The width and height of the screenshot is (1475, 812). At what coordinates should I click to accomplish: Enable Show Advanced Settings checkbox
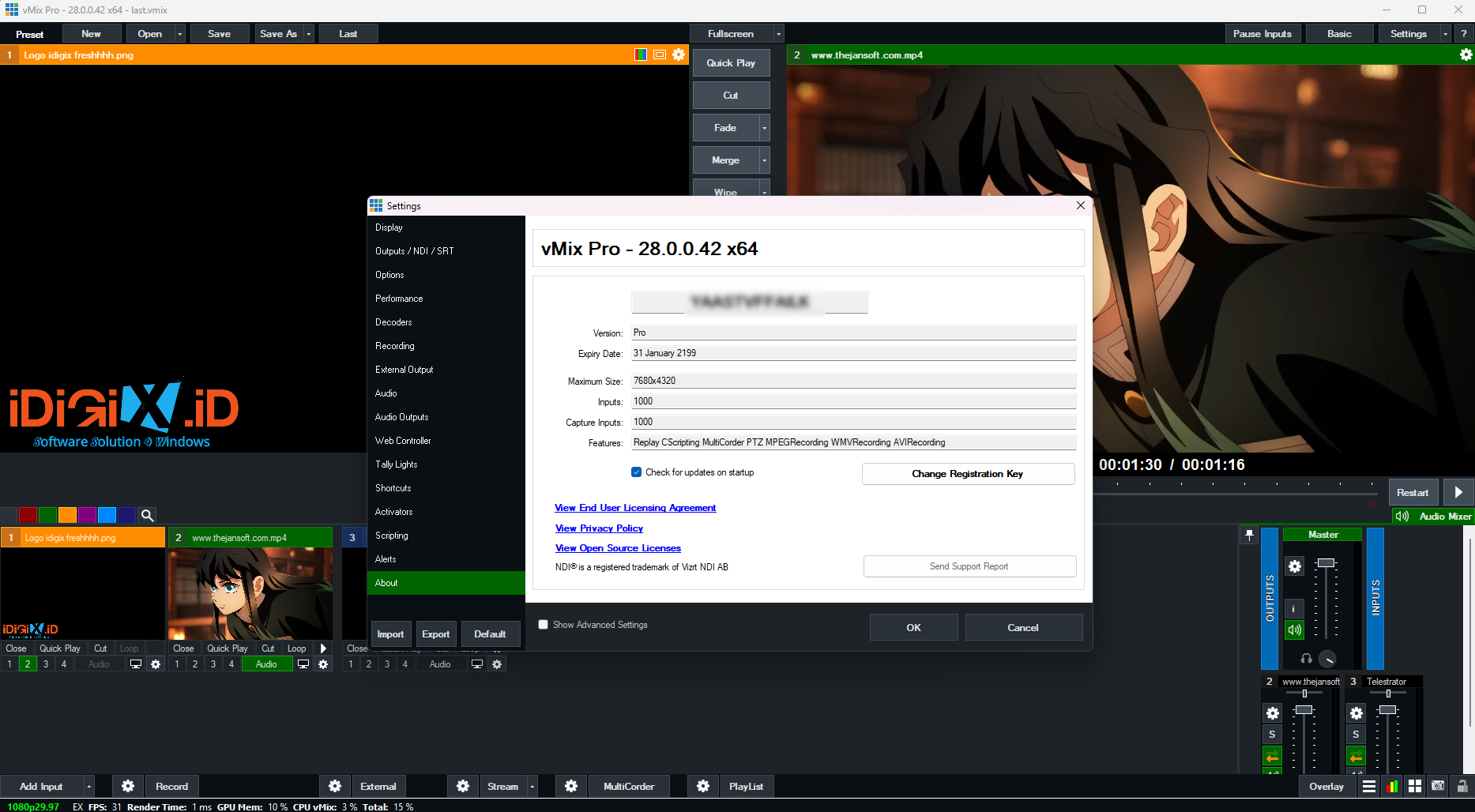pos(543,624)
